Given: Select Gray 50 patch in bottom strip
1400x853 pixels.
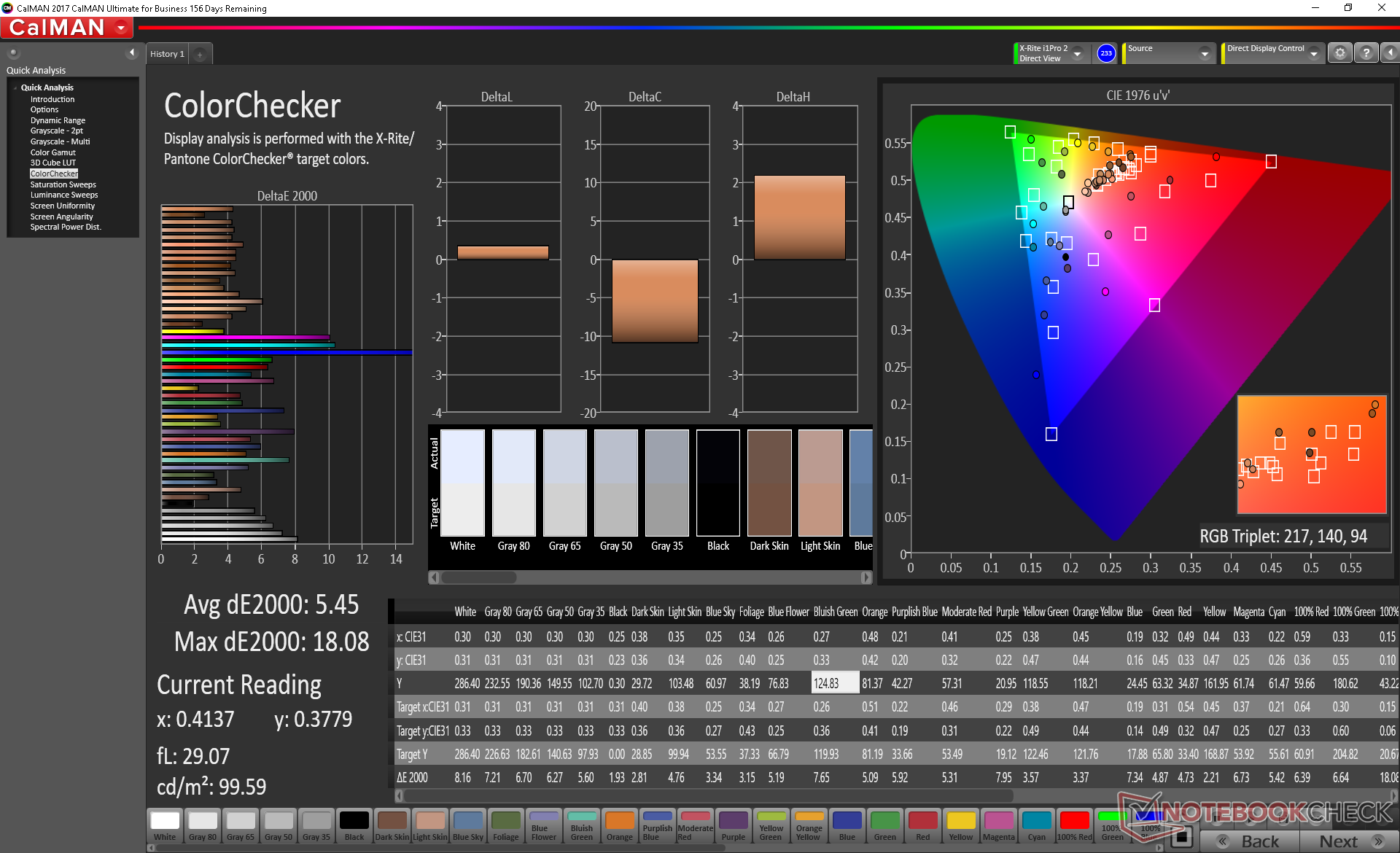Looking at the screenshot, I should 279,826.
